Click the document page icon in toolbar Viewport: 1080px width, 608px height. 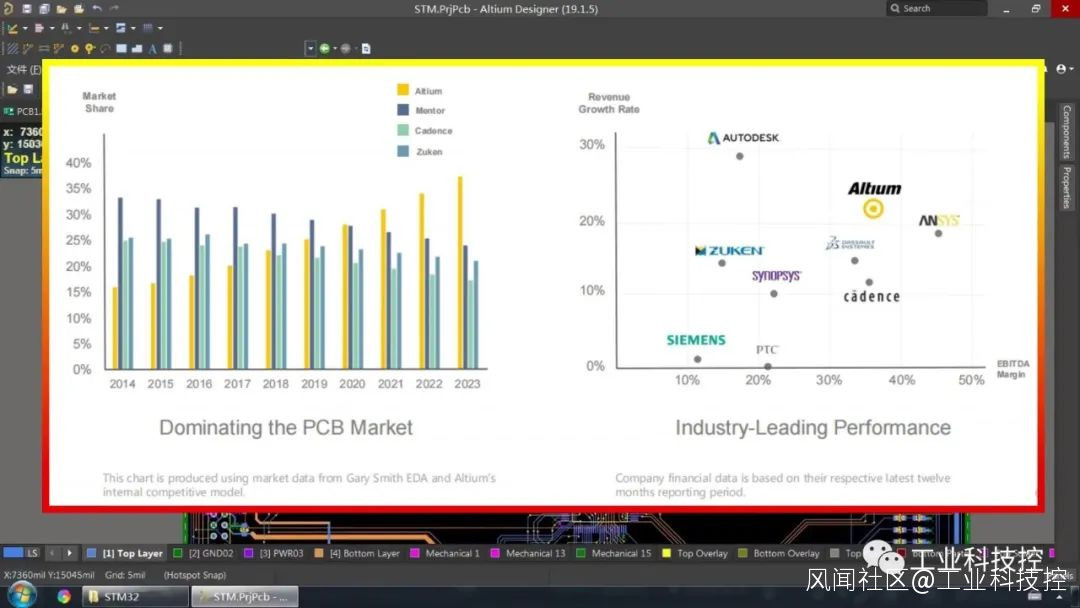(366, 48)
